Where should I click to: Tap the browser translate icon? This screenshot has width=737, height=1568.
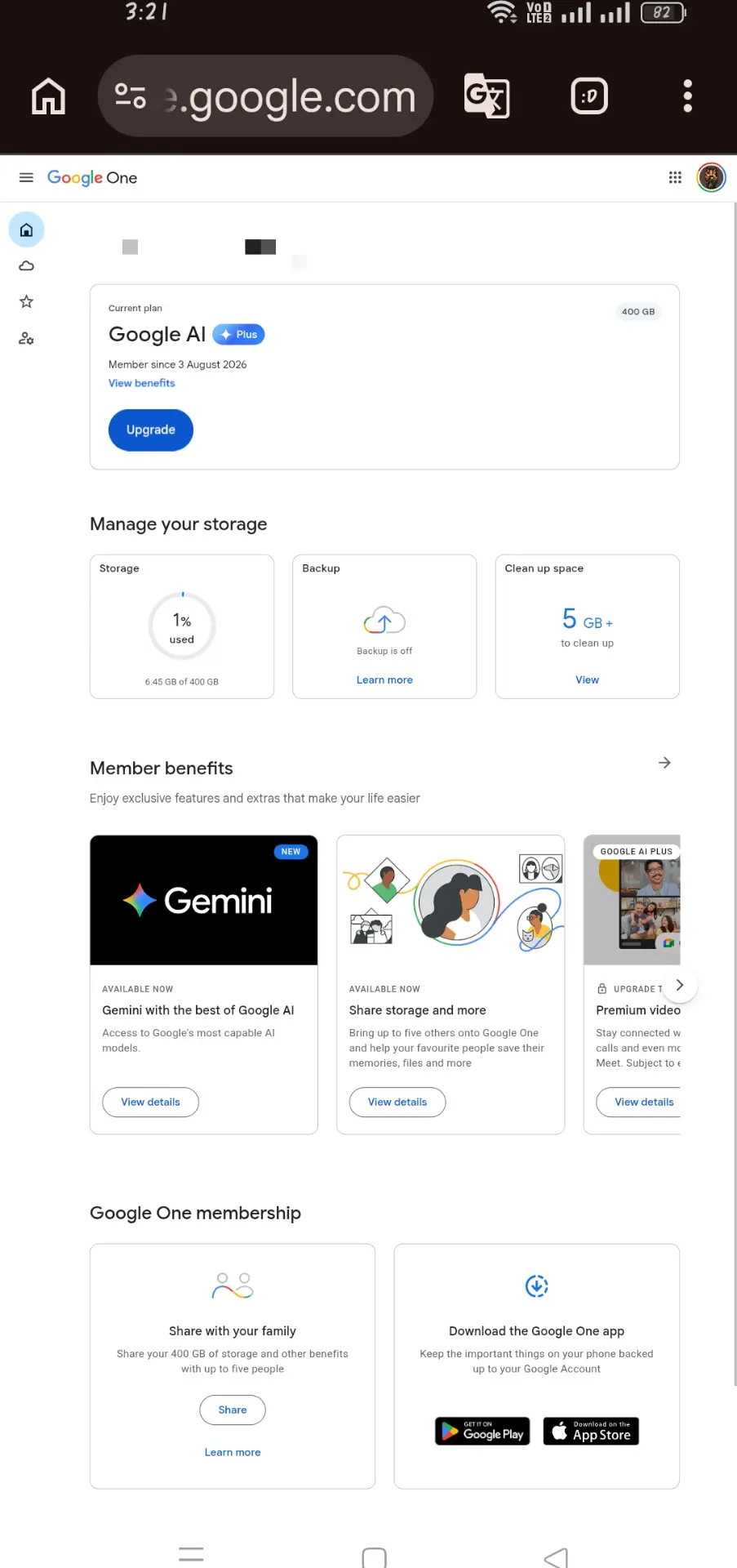486,96
